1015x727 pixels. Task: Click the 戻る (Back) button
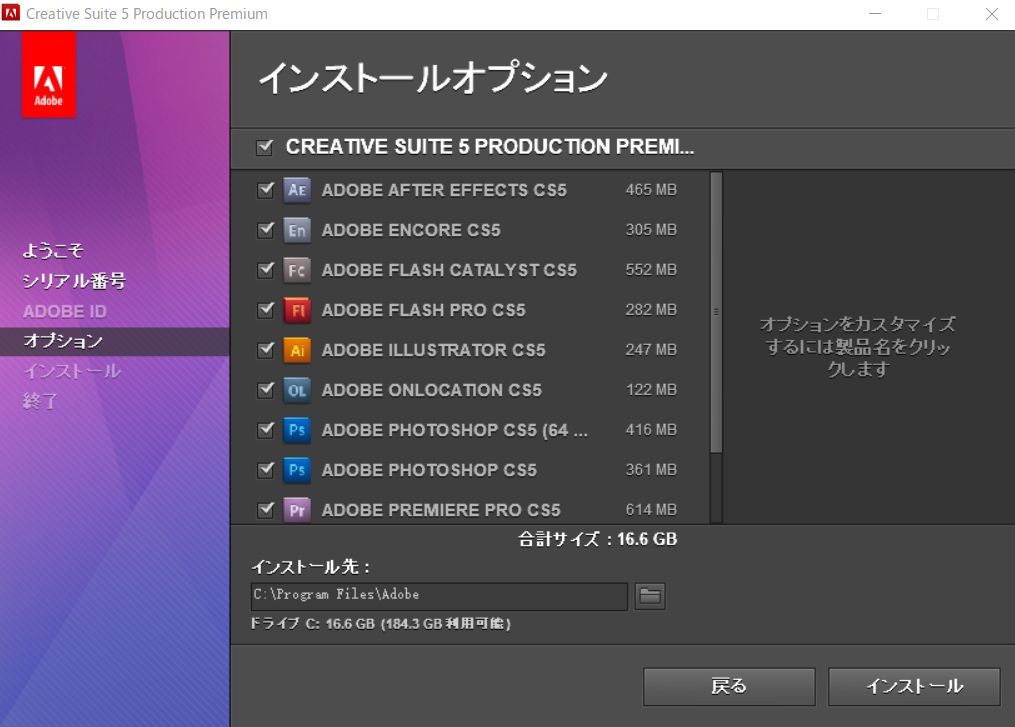tap(728, 686)
